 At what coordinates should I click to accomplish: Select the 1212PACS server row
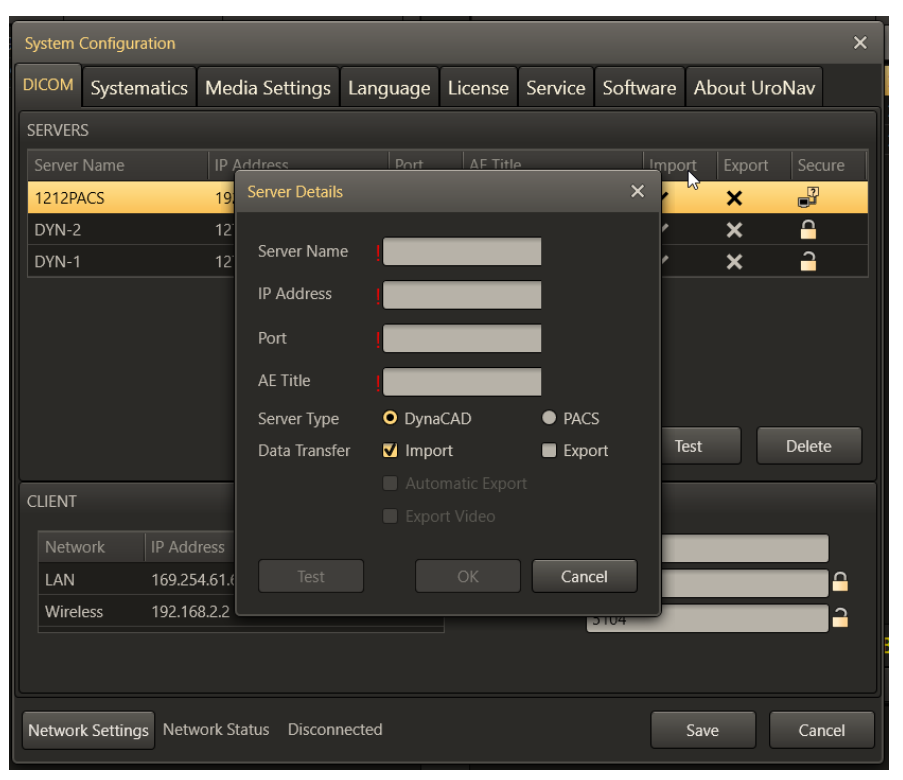(447, 198)
